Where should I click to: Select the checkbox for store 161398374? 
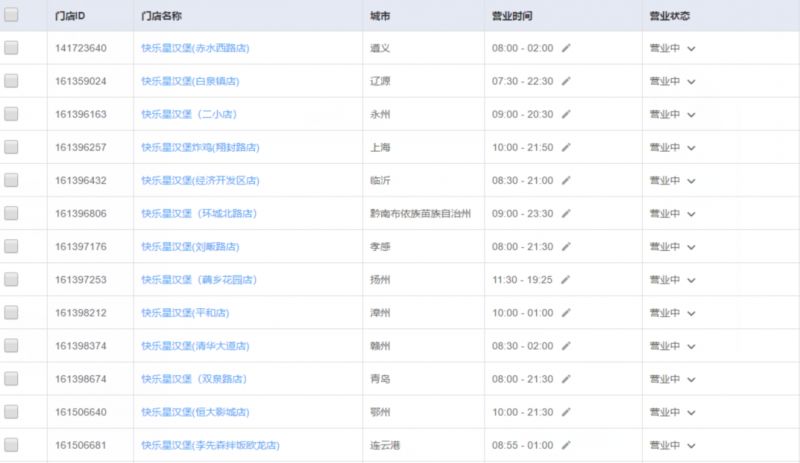11,345
